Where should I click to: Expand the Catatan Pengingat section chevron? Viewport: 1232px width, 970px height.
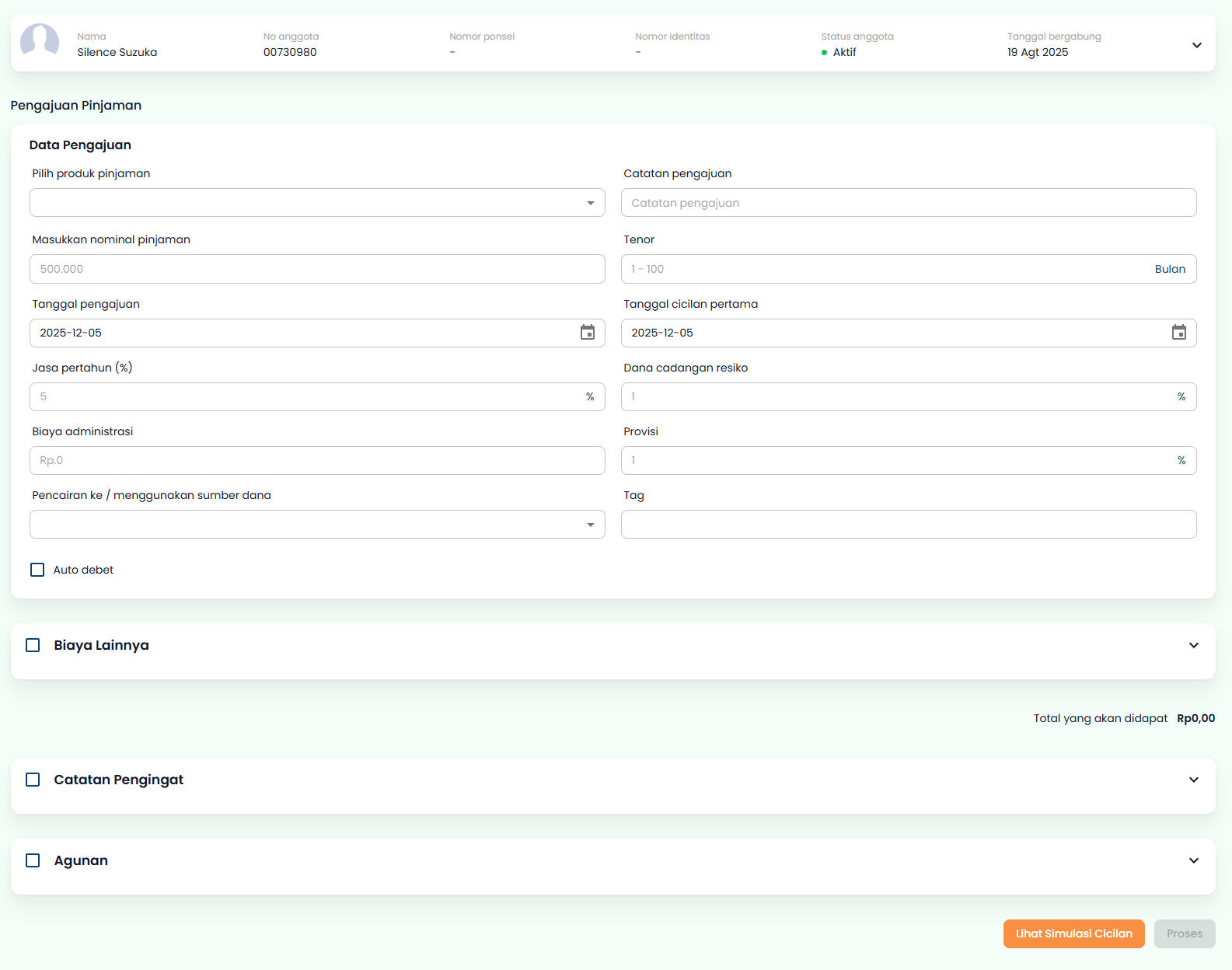[1193, 780]
